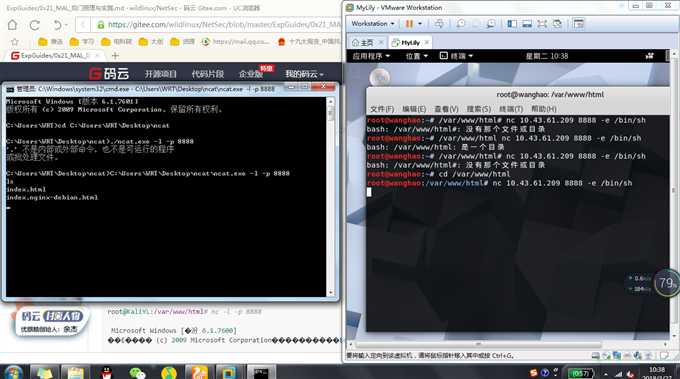Open the Windows Start button

13,372
